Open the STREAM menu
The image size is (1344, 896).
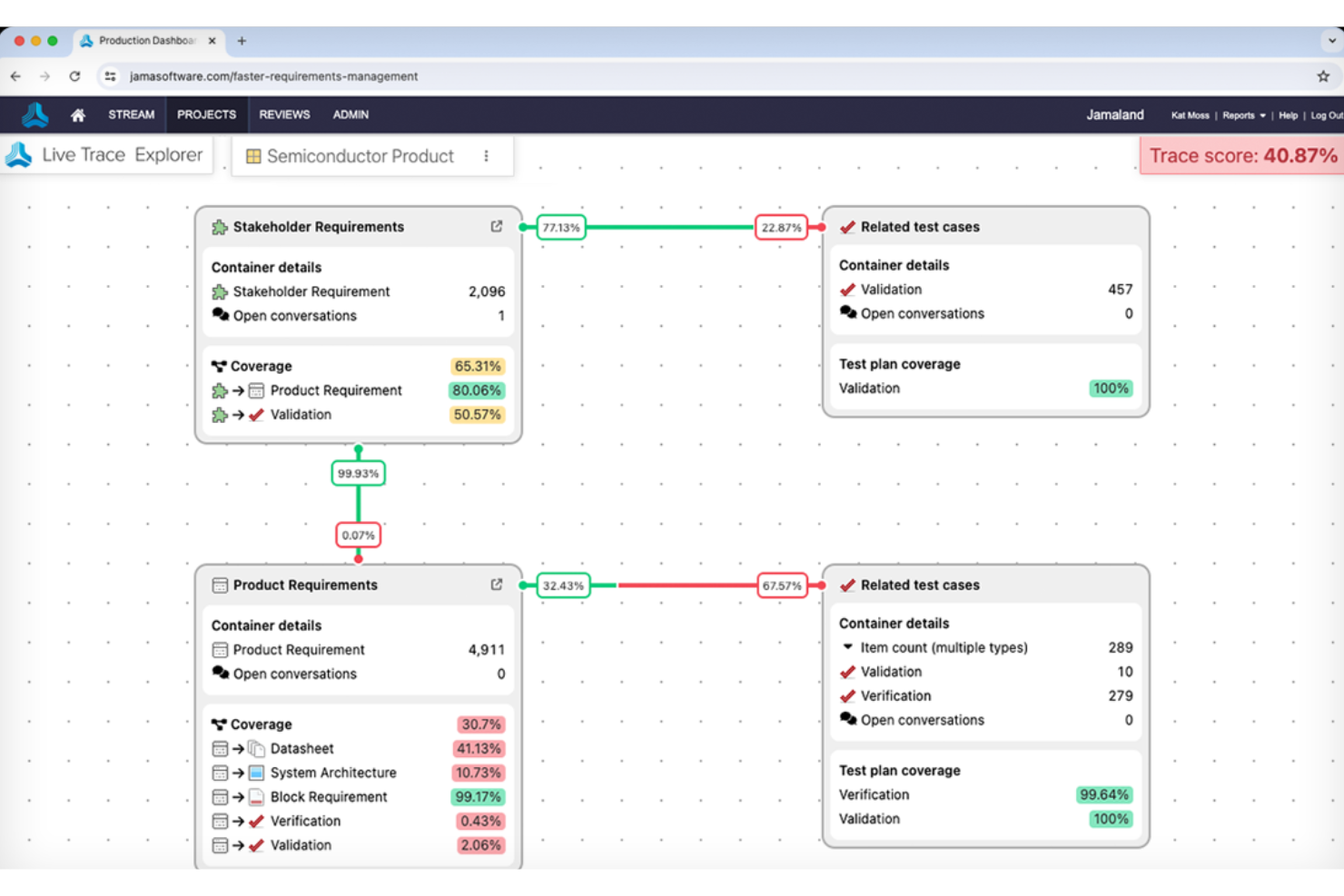coord(132,115)
